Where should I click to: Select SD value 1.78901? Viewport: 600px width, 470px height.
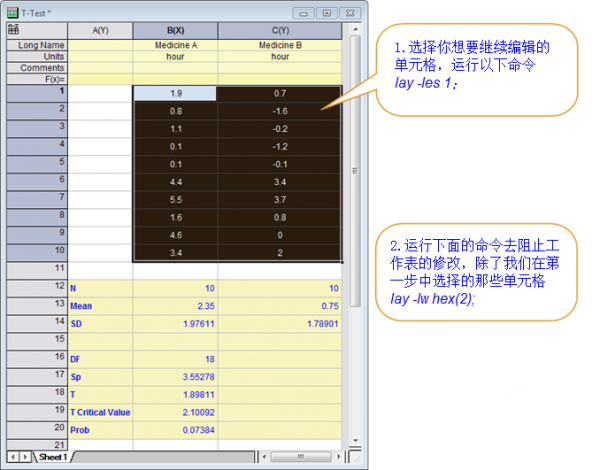(x=280, y=324)
